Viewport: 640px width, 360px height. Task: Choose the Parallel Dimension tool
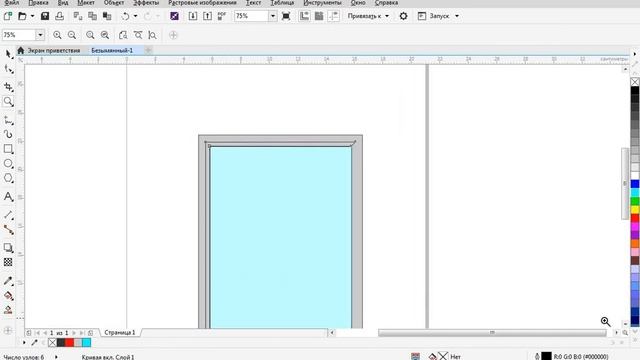[x=9, y=214]
